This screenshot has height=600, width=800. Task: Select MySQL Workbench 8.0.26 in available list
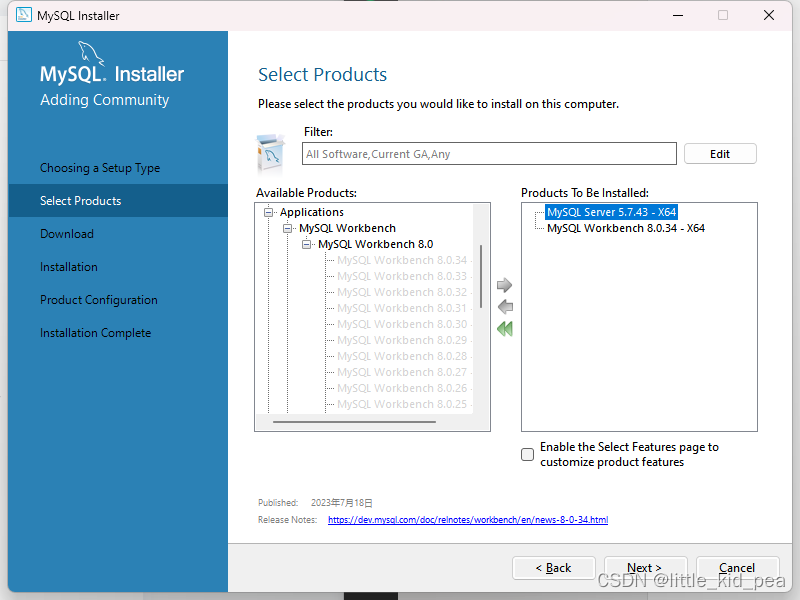point(402,388)
